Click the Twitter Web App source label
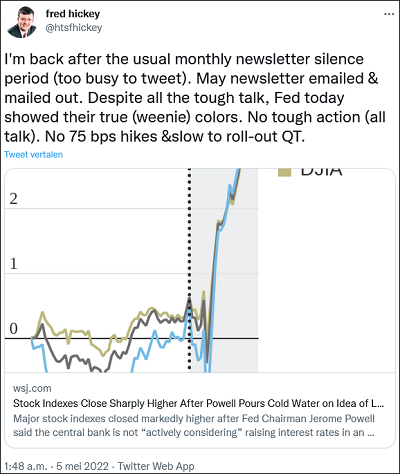The image size is (400, 474). [x=156, y=466]
